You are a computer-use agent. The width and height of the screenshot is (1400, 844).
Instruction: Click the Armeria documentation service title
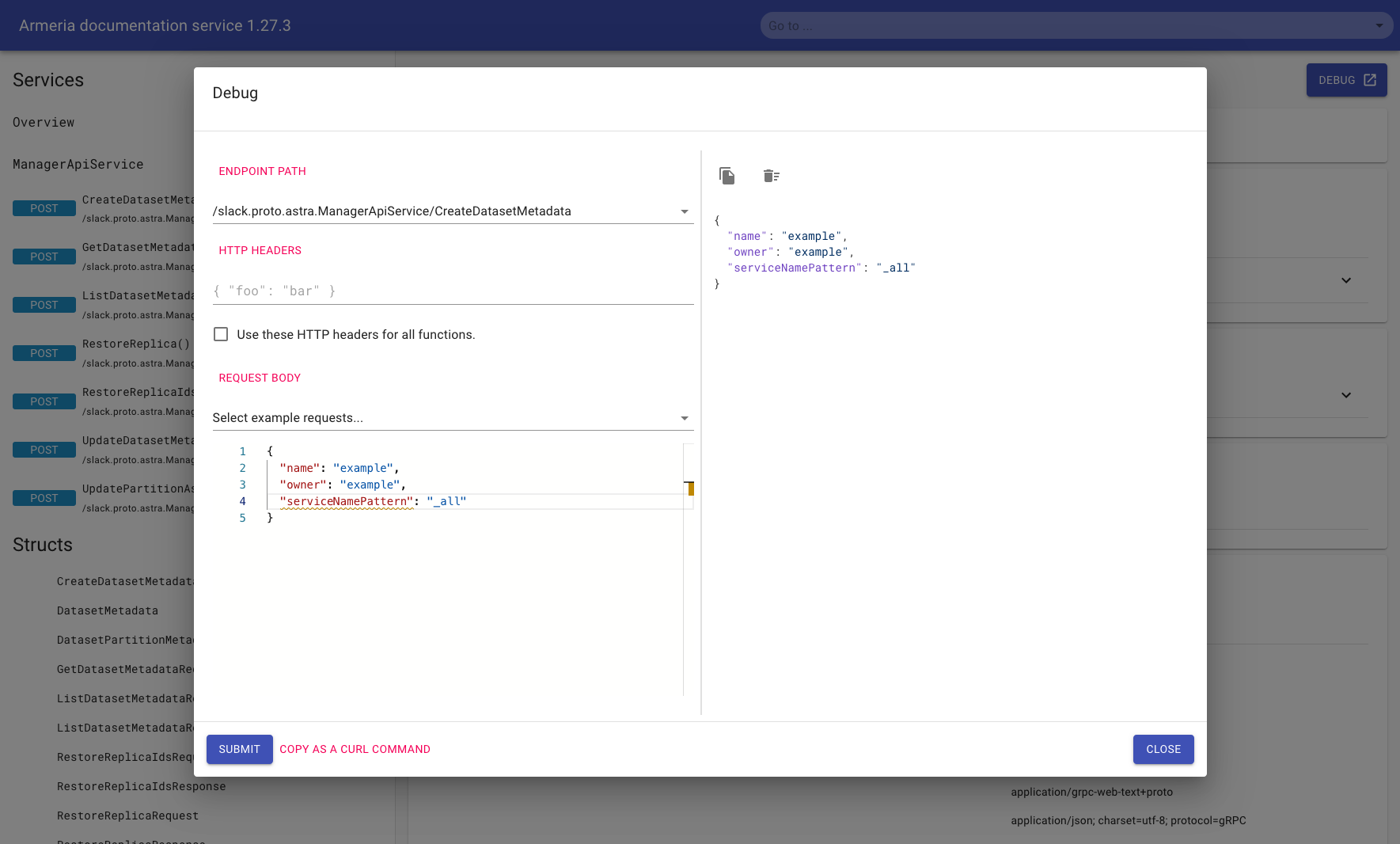[x=155, y=25]
